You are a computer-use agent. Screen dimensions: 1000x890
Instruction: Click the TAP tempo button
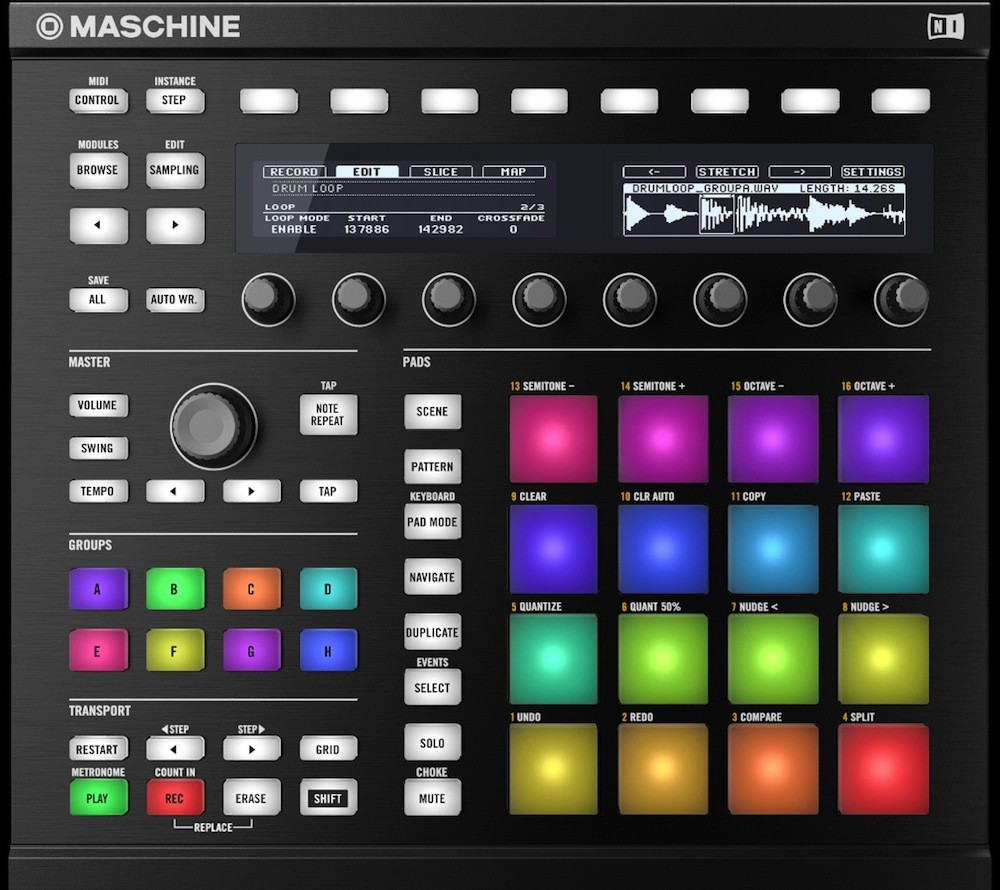[x=328, y=491]
